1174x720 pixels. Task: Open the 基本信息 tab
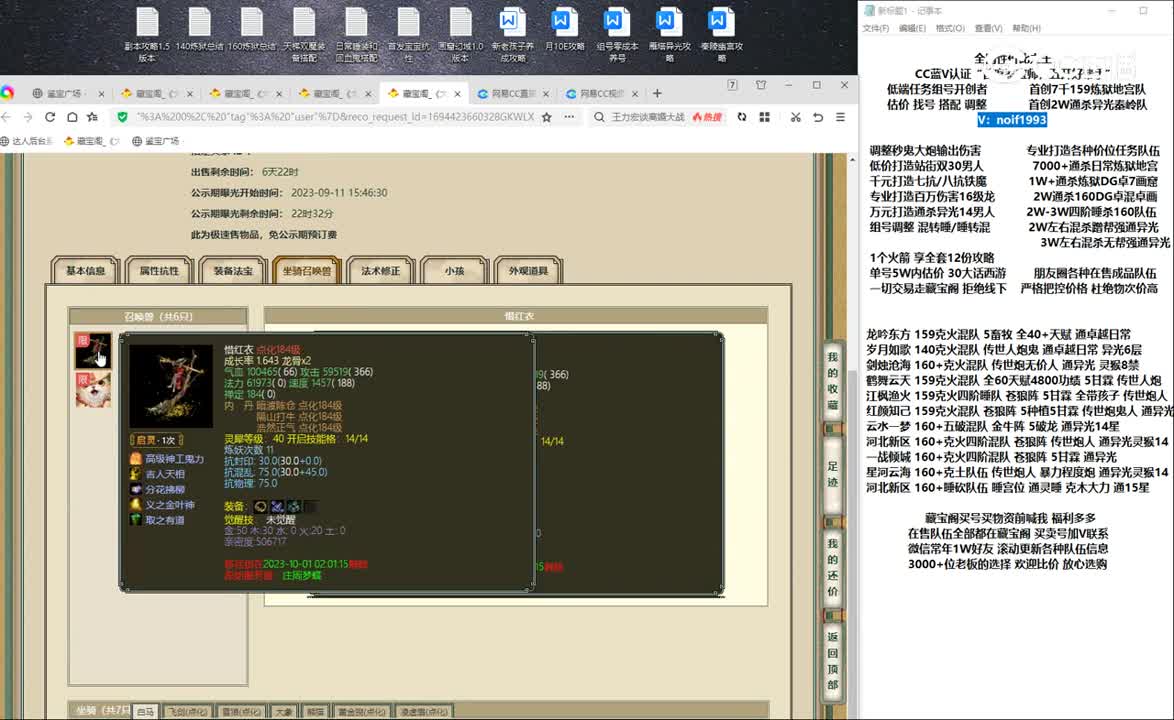click(x=85, y=271)
